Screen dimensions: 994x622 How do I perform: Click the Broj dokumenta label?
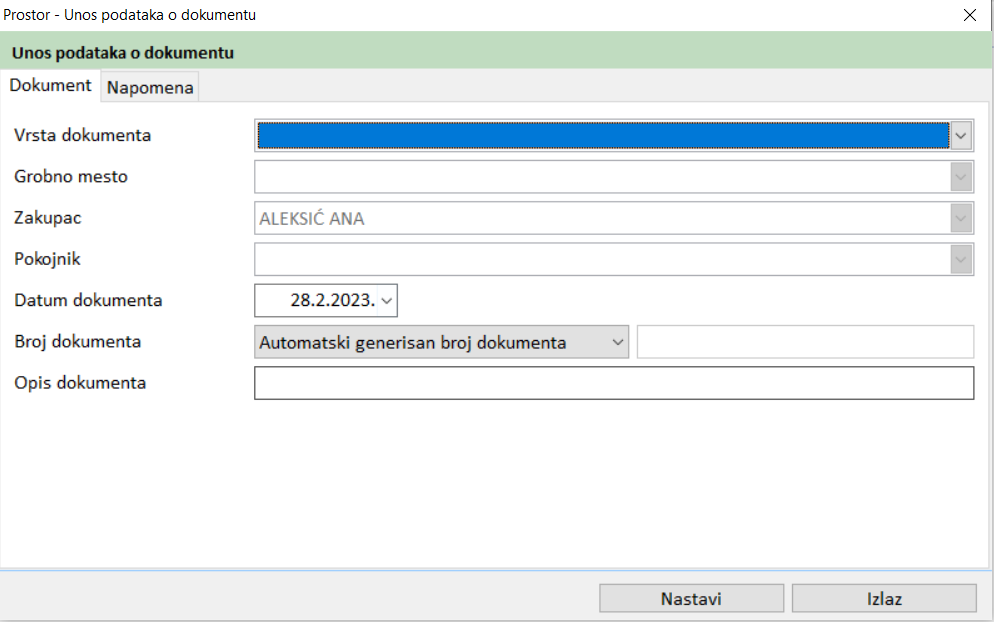78,342
